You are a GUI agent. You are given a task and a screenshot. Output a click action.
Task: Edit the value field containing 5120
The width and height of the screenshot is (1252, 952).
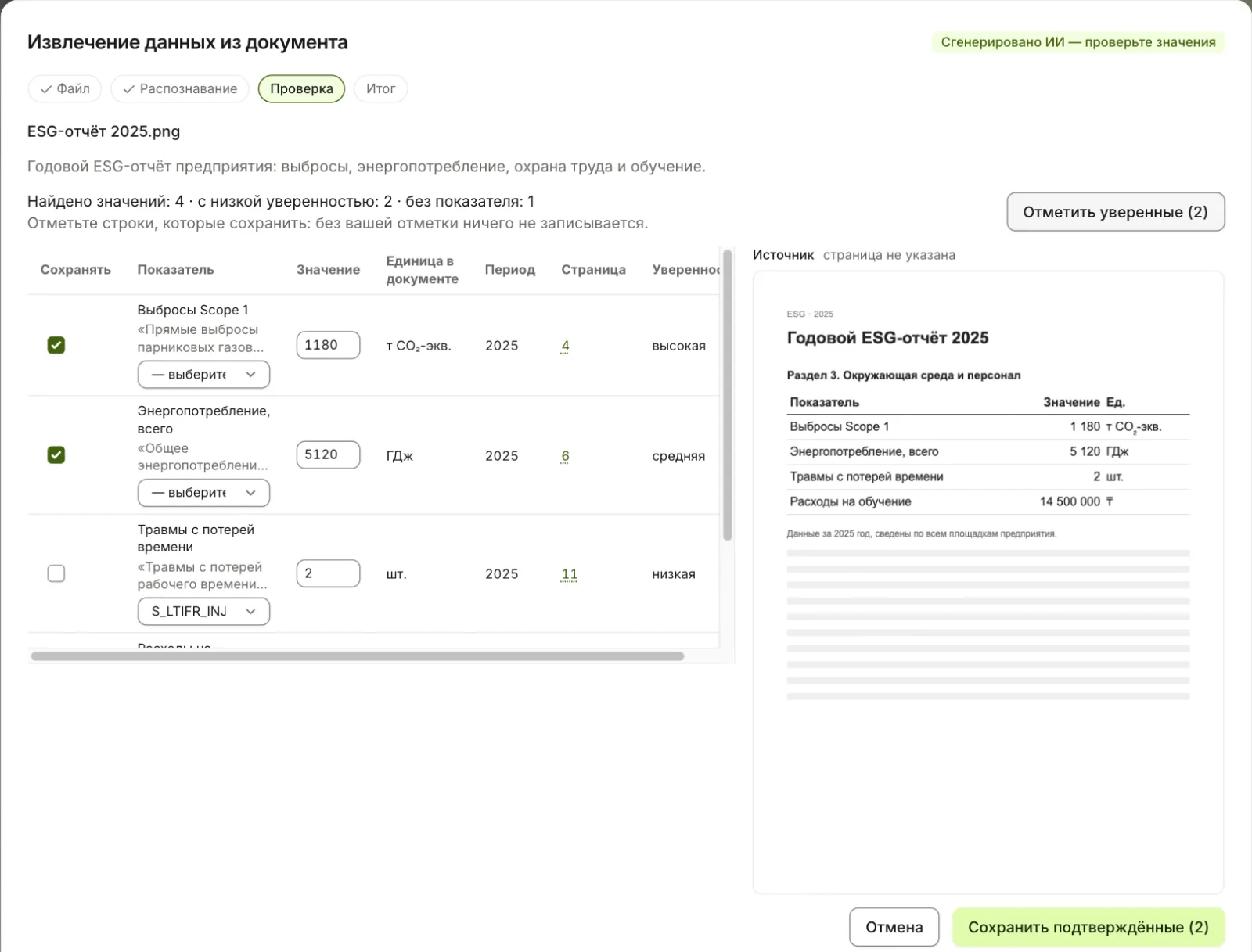coord(328,454)
